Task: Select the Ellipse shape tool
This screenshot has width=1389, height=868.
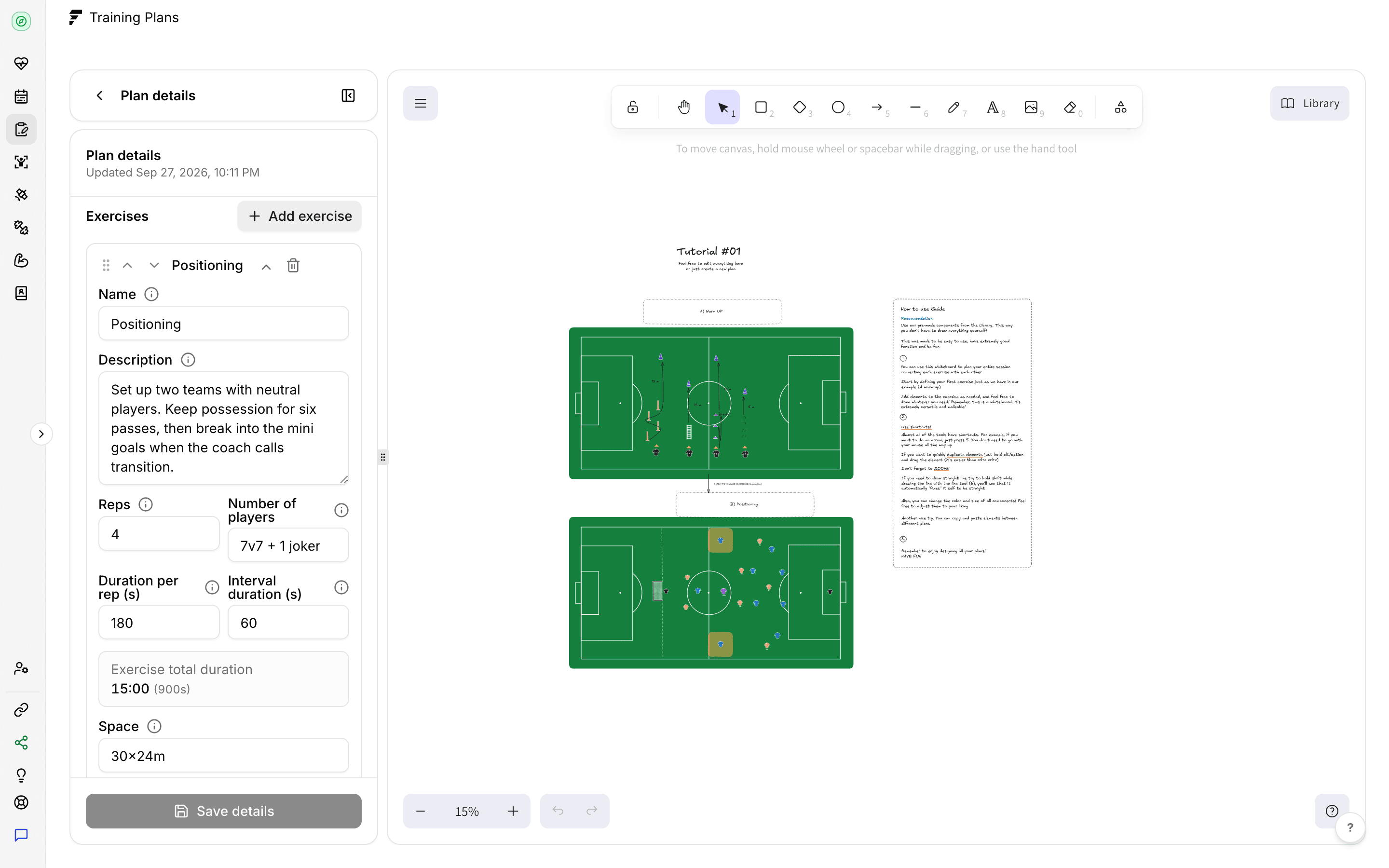Action: (838, 108)
